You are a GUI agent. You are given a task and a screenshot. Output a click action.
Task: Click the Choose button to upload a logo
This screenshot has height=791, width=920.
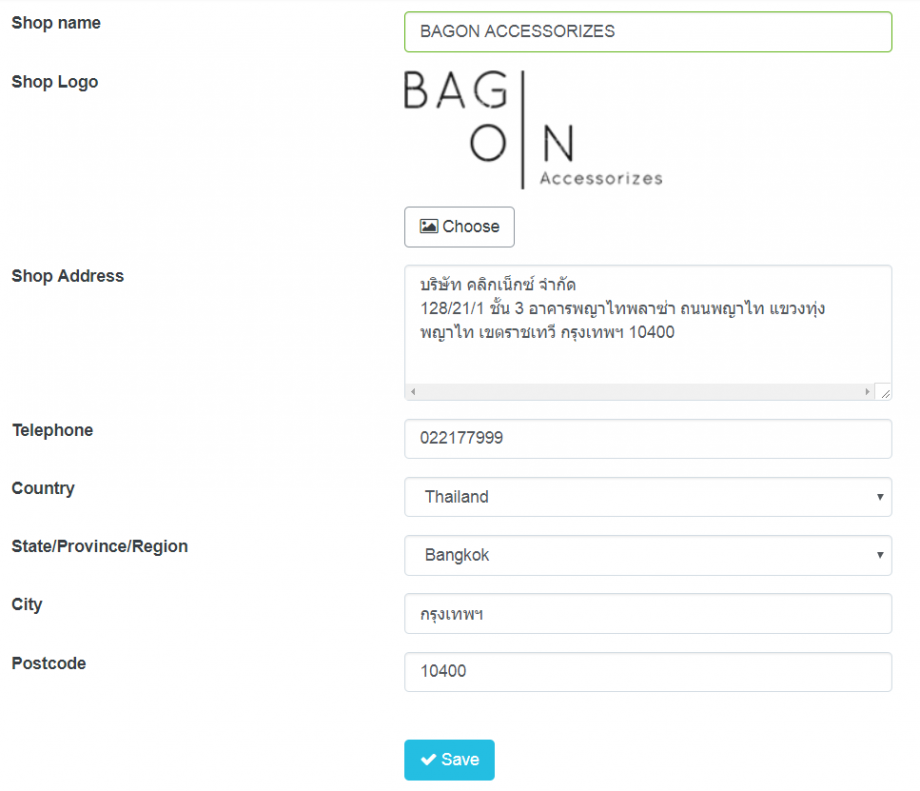(x=459, y=227)
